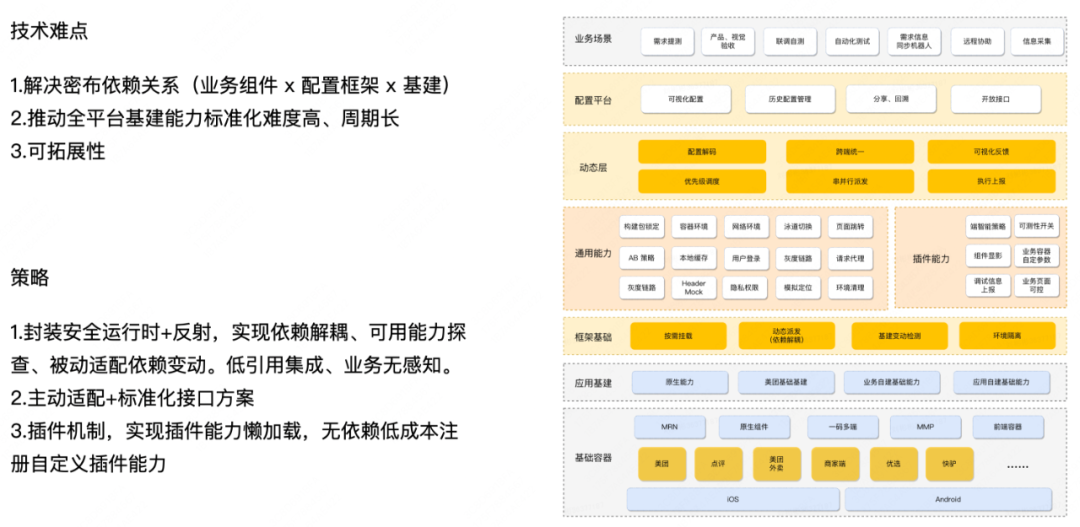Click the 可视化反馈 block
Viewport: 1080px width, 527px height.
991,151
